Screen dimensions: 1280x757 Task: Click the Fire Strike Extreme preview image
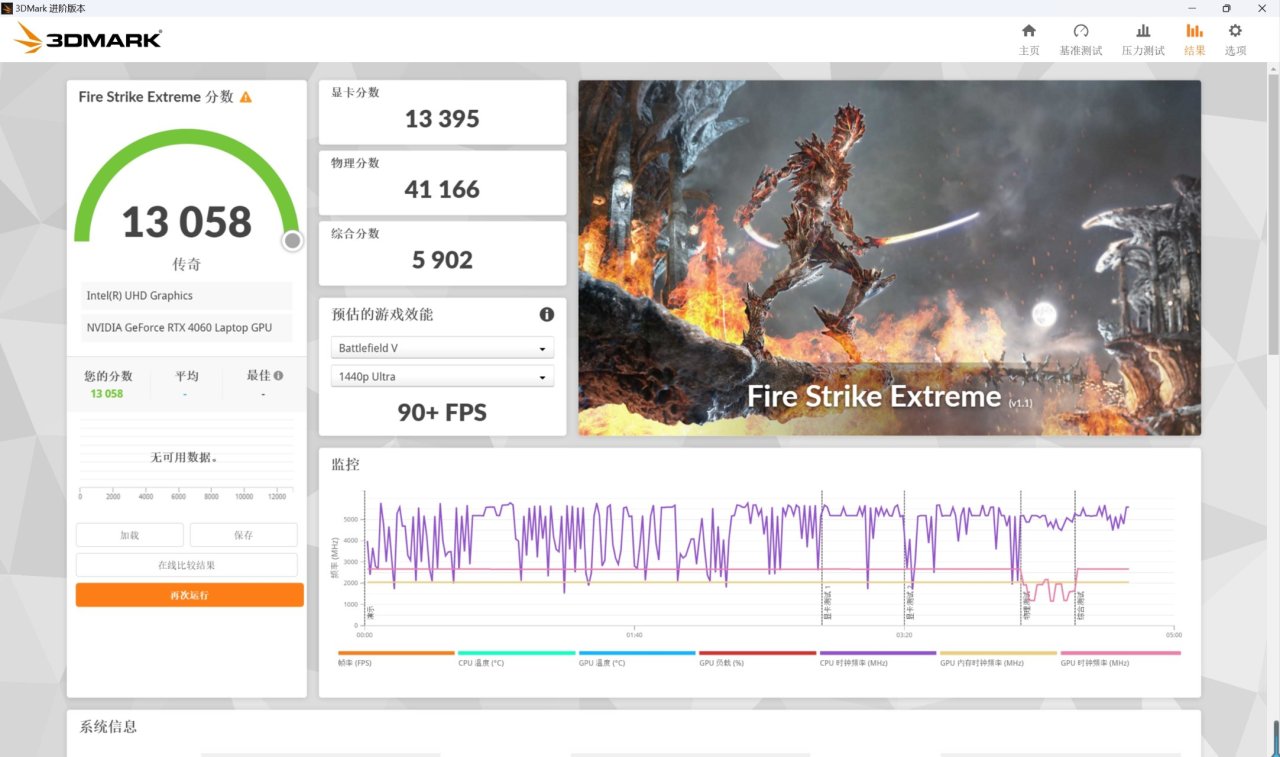(889, 258)
